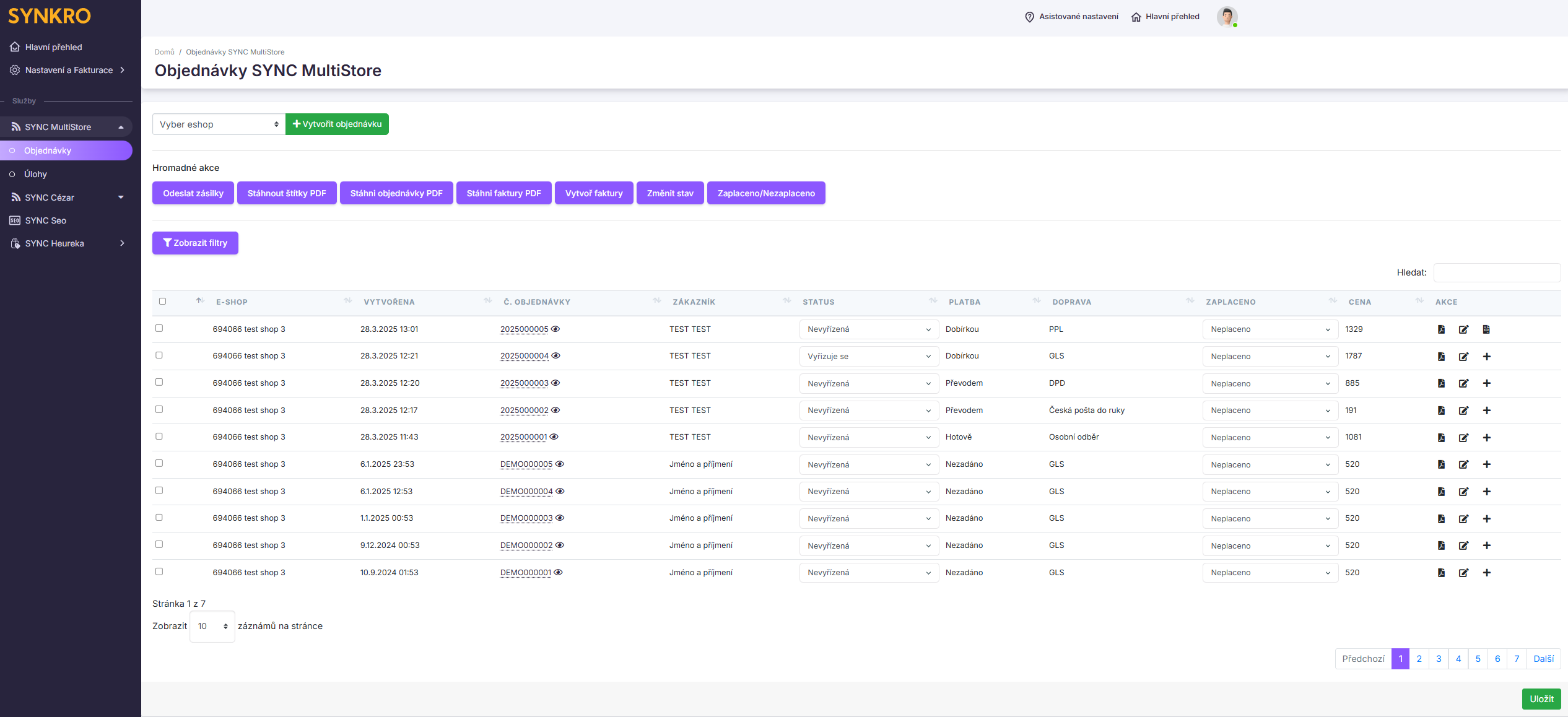Open the Zaplaceno dropdown for order 2025000001

click(1270, 438)
